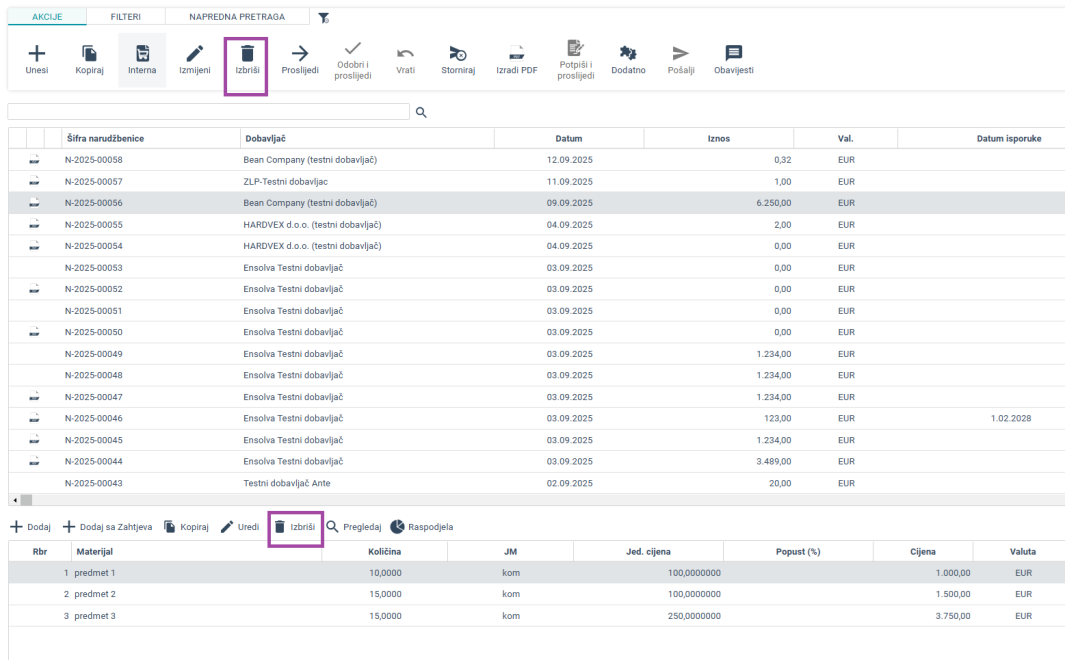Click Odobri i proslijedi checkmark icon
Viewport: 1065px width, 660px height.
(353, 47)
